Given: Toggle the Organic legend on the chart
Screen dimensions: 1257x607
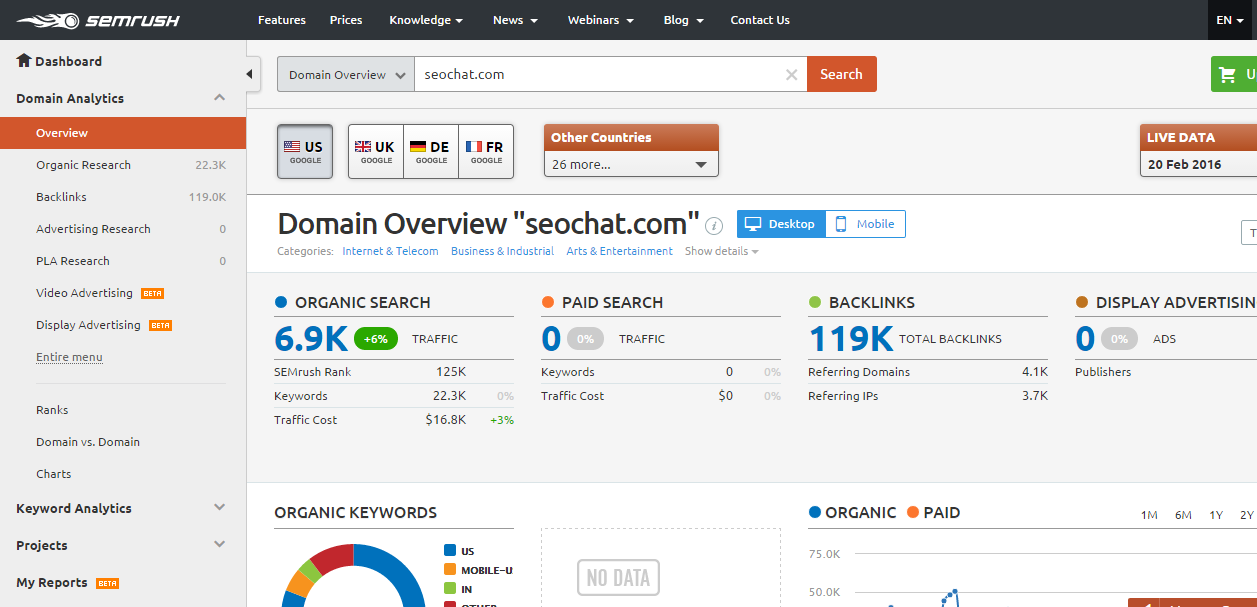Looking at the screenshot, I should [x=852, y=512].
